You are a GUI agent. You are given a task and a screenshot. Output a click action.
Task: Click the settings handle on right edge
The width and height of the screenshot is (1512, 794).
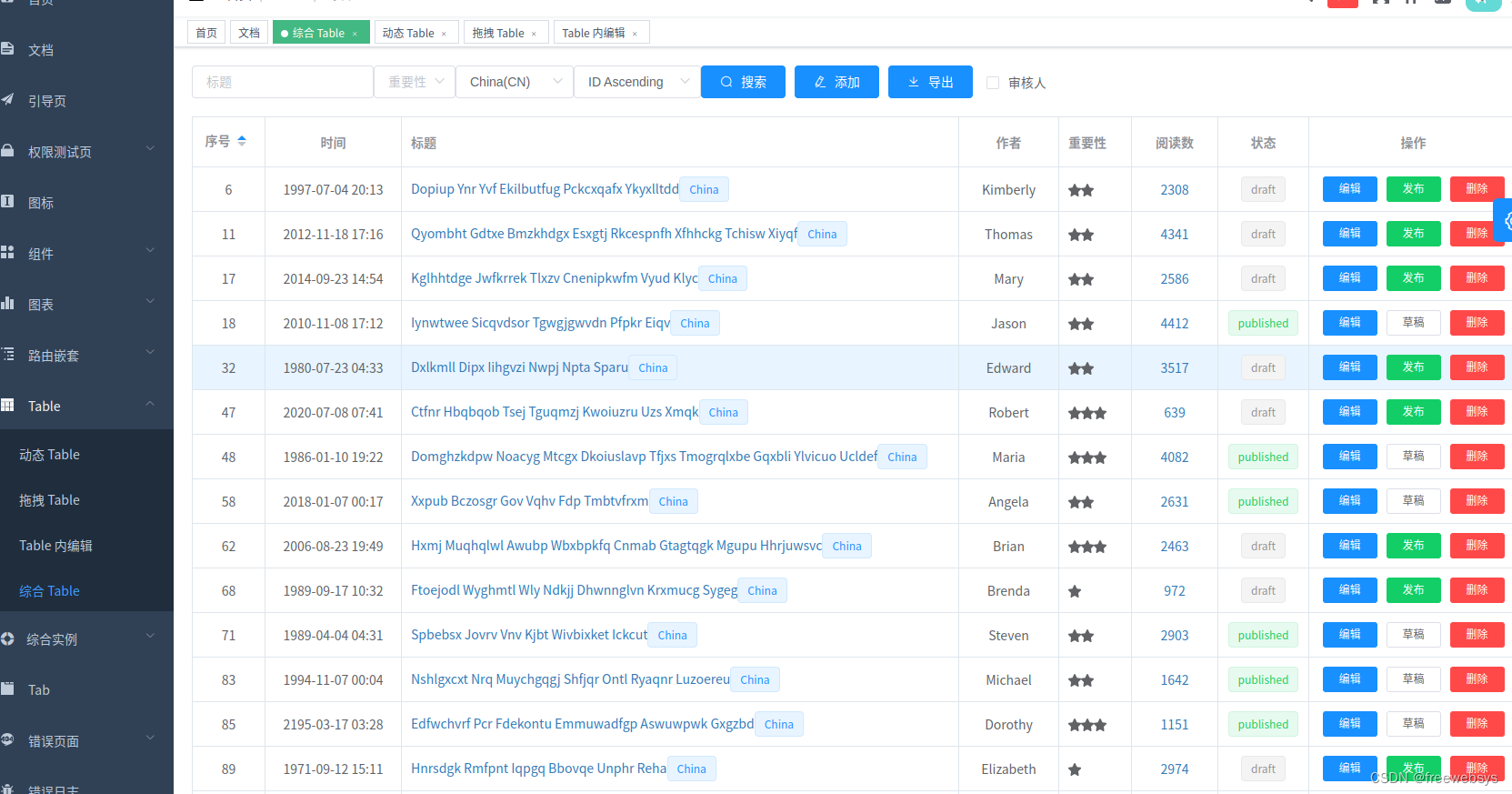1504,220
